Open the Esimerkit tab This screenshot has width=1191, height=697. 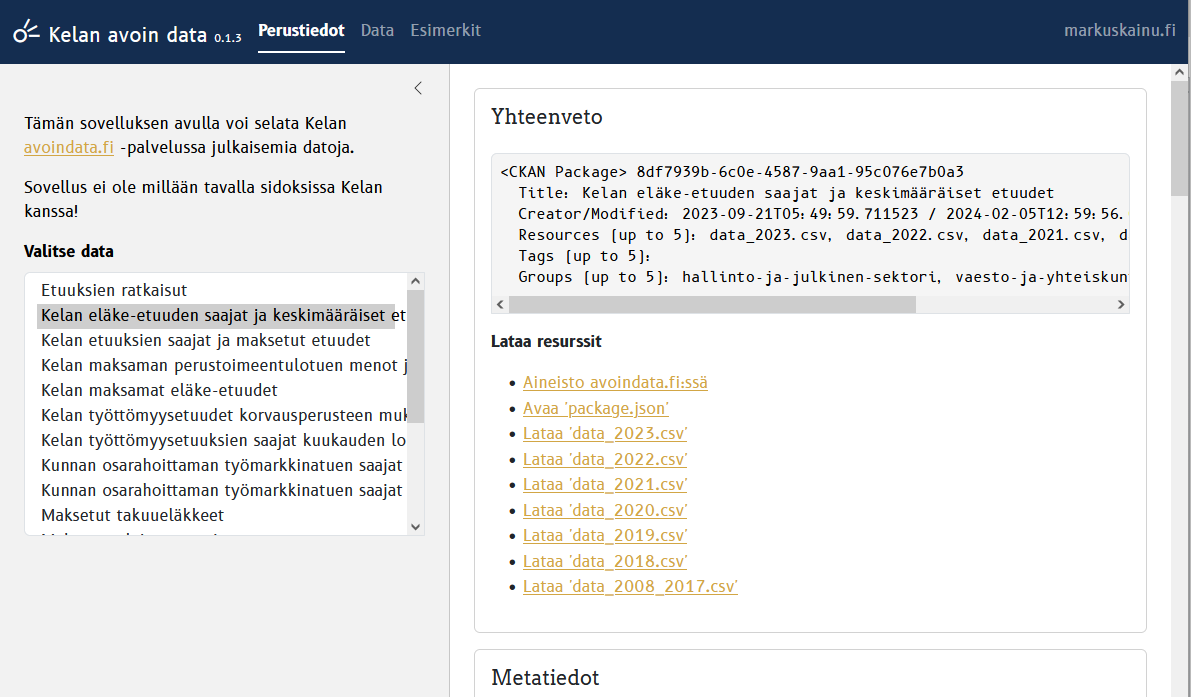[x=445, y=31]
